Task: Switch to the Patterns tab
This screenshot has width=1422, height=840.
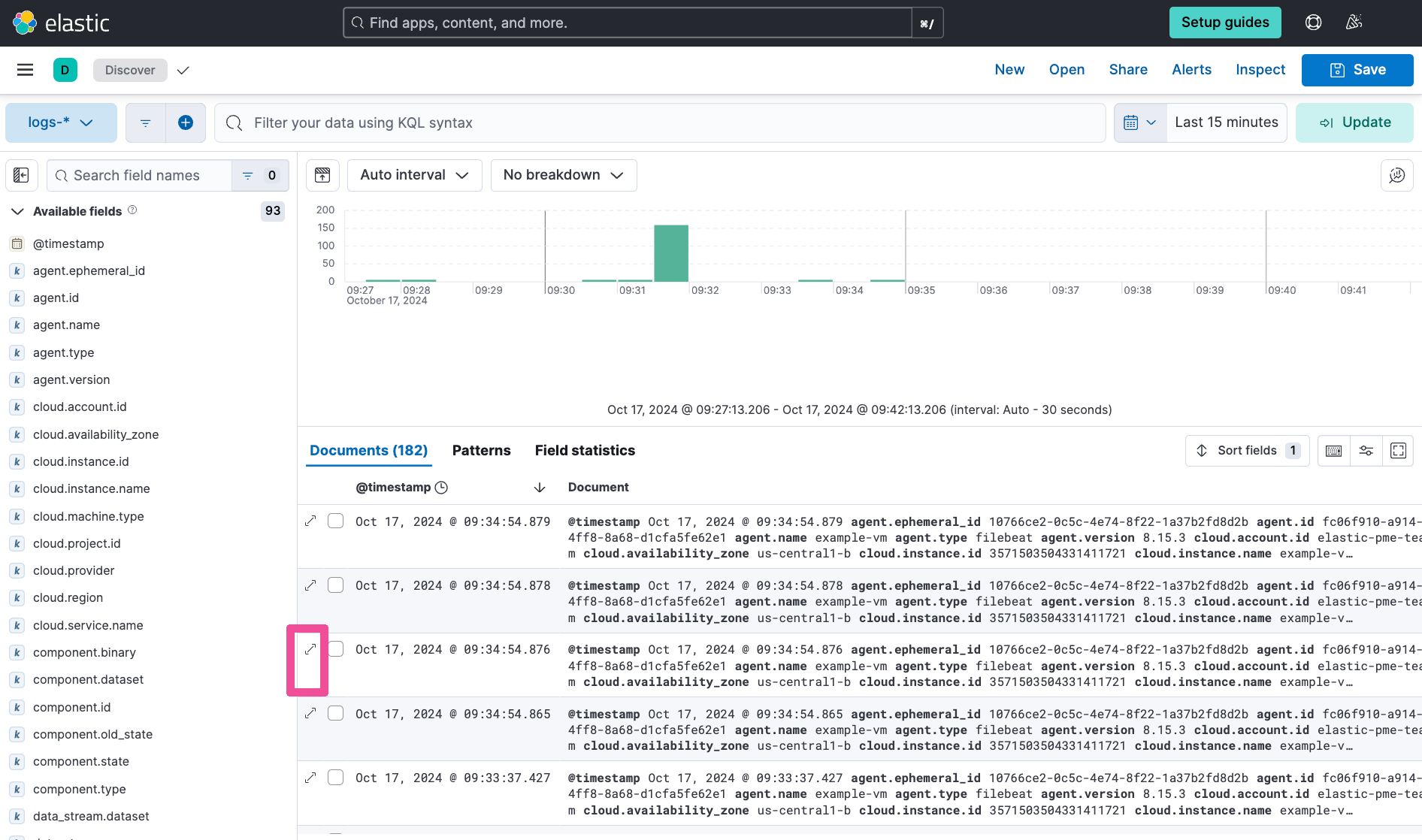Action: coord(482,450)
